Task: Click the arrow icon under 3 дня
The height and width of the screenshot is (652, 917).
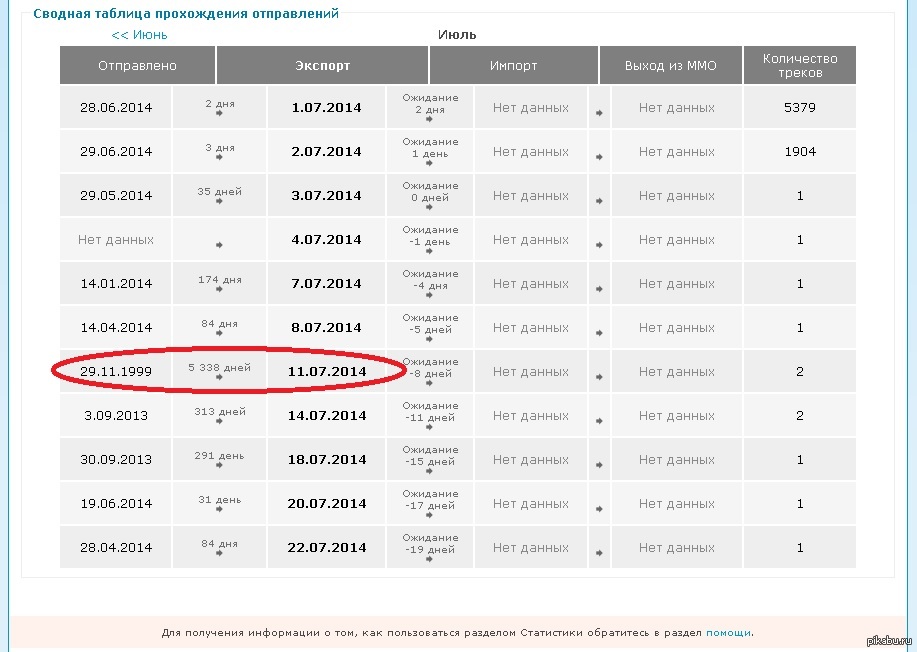Action: click(219, 157)
